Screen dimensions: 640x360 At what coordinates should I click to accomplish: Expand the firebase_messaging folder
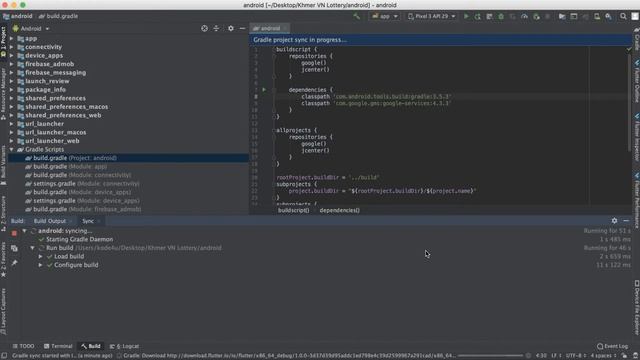click(11, 73)
